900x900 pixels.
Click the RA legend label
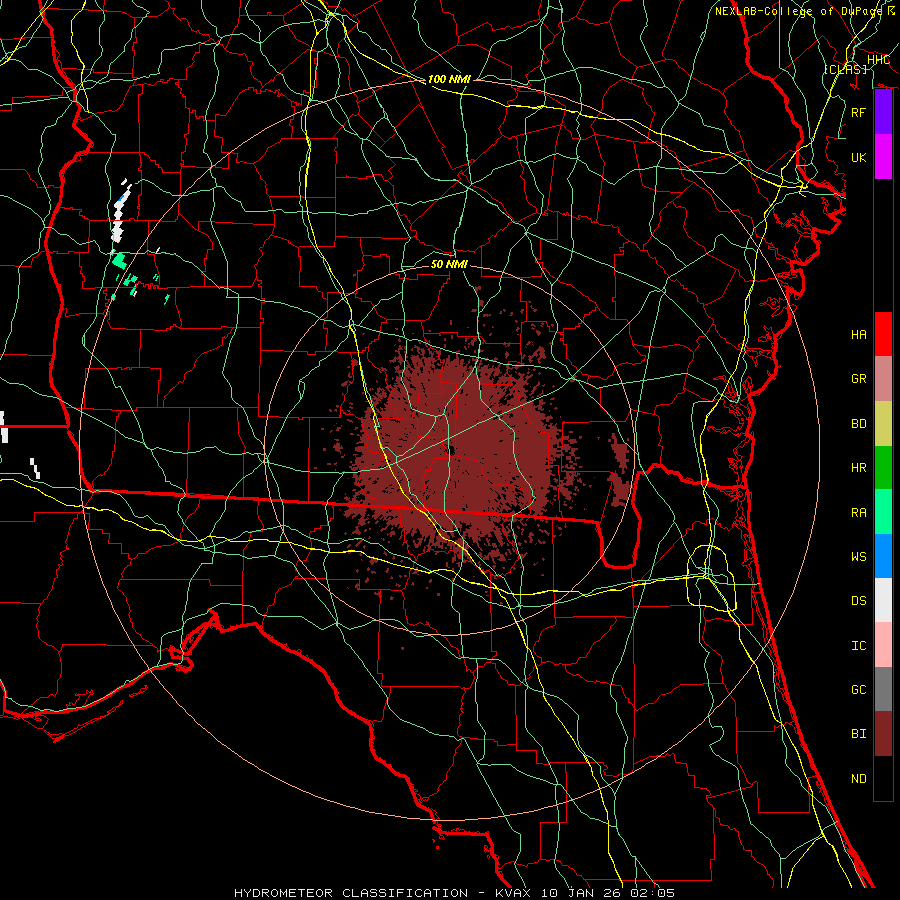point(859,513)
